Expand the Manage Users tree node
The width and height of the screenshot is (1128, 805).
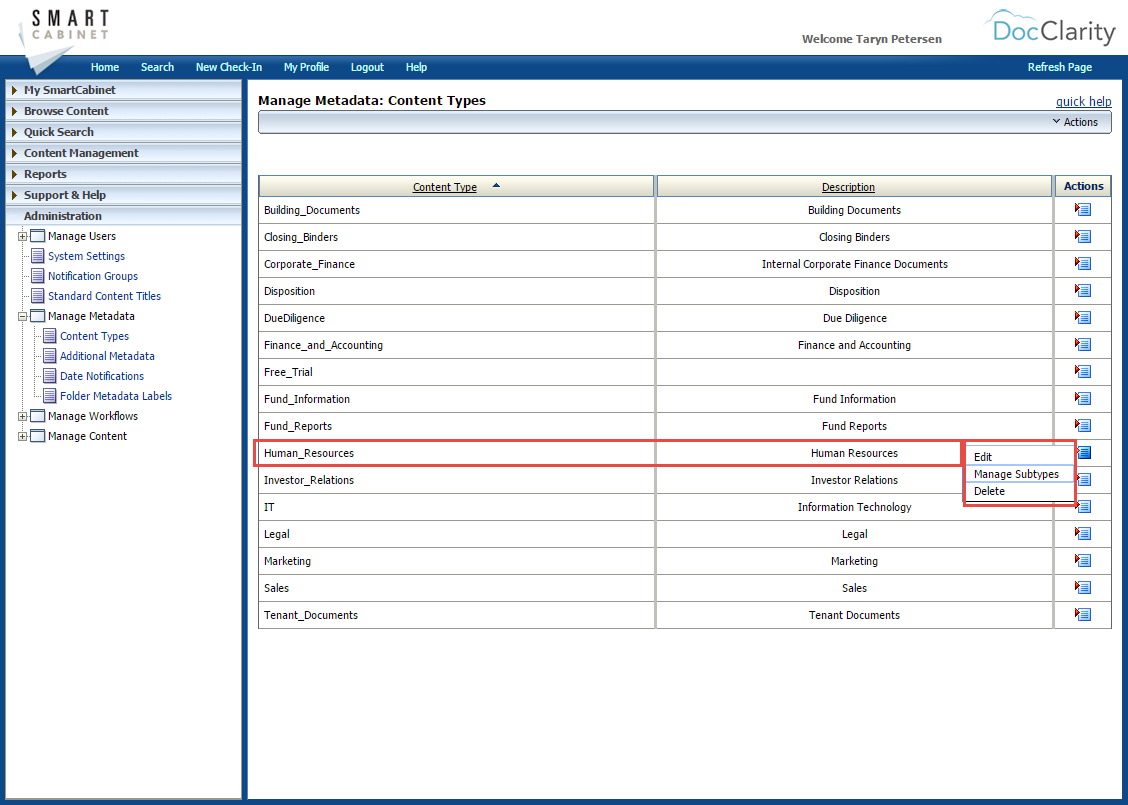tap(22, 236)
